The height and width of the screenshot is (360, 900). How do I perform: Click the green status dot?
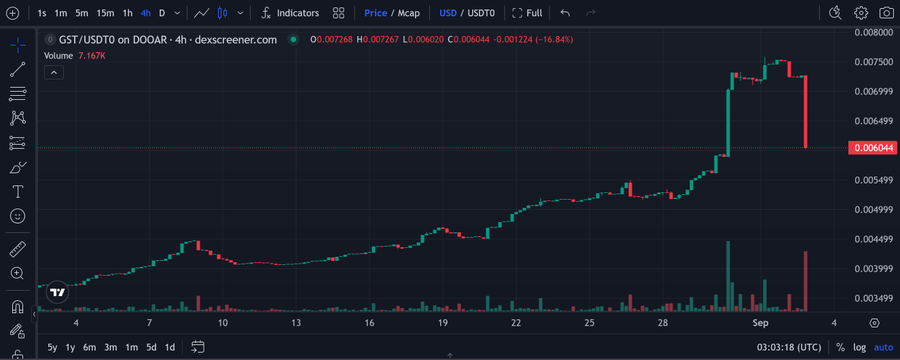tap(293, 40)
